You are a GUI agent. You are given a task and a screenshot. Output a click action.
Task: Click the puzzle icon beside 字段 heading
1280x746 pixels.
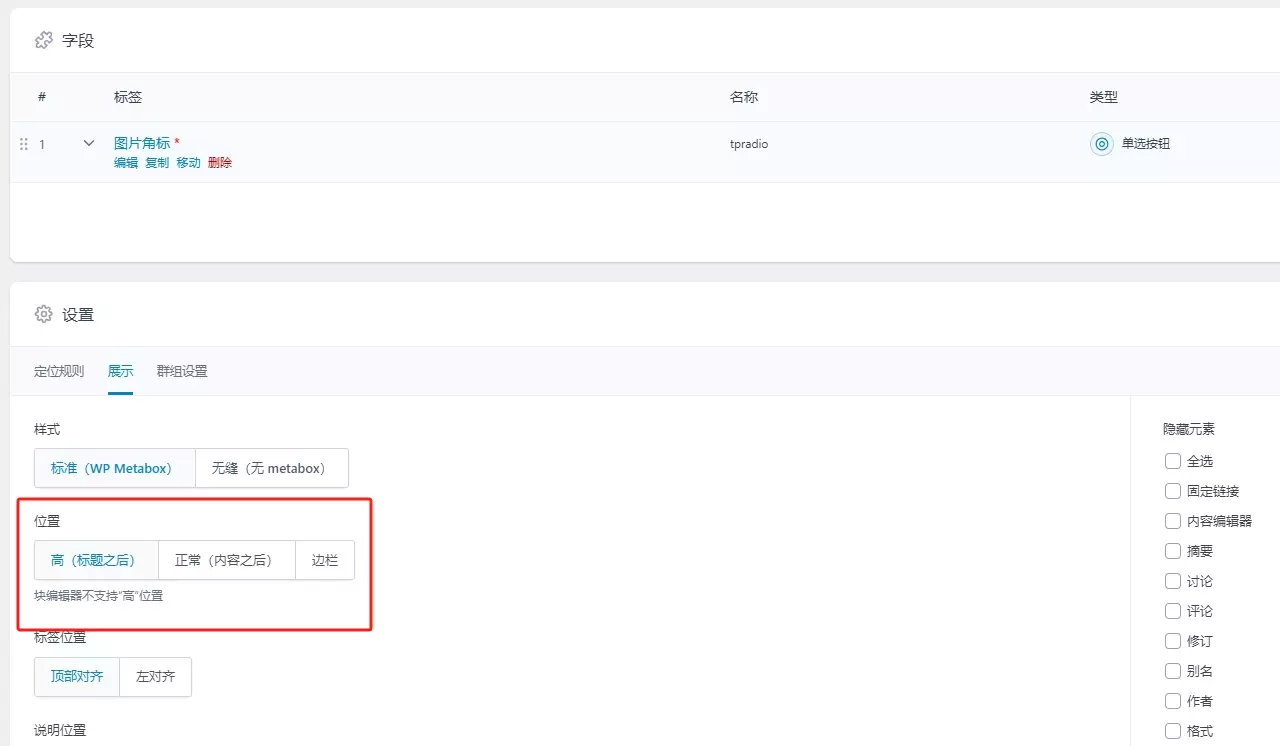click(x=43, y=40)
